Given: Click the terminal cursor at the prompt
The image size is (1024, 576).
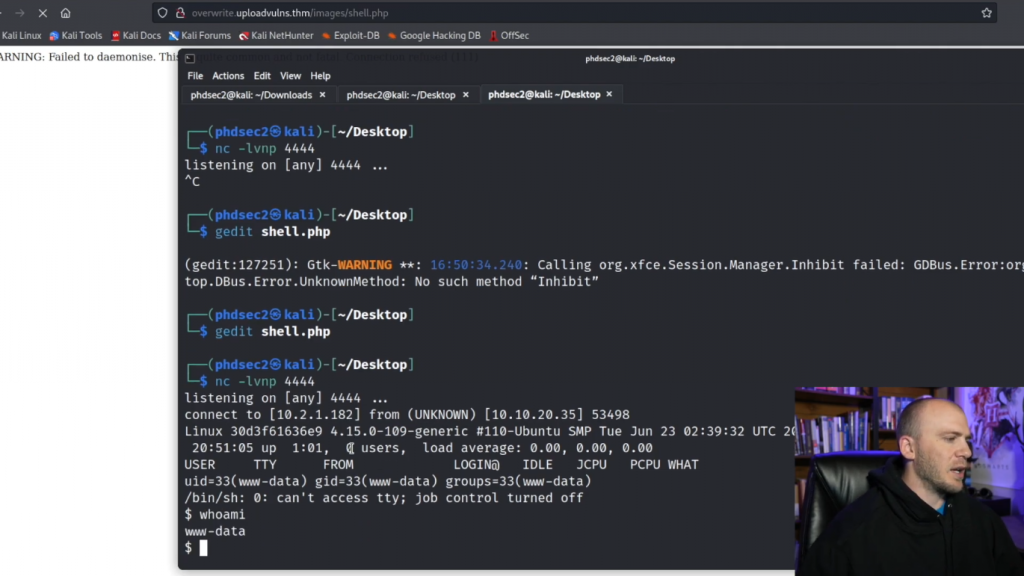Looking at the screenshot, I should 203,548.
